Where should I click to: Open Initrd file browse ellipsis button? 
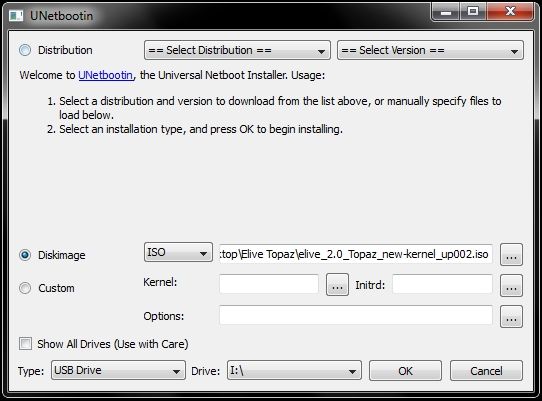coord(511,286)
